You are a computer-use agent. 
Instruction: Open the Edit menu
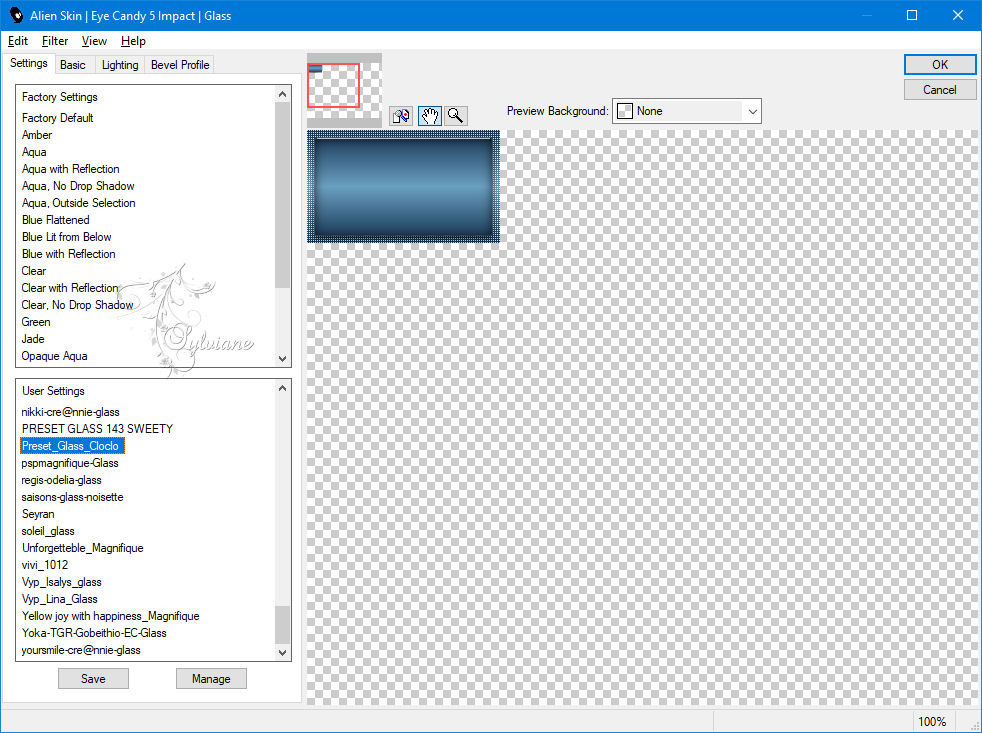tap(18, 41)
